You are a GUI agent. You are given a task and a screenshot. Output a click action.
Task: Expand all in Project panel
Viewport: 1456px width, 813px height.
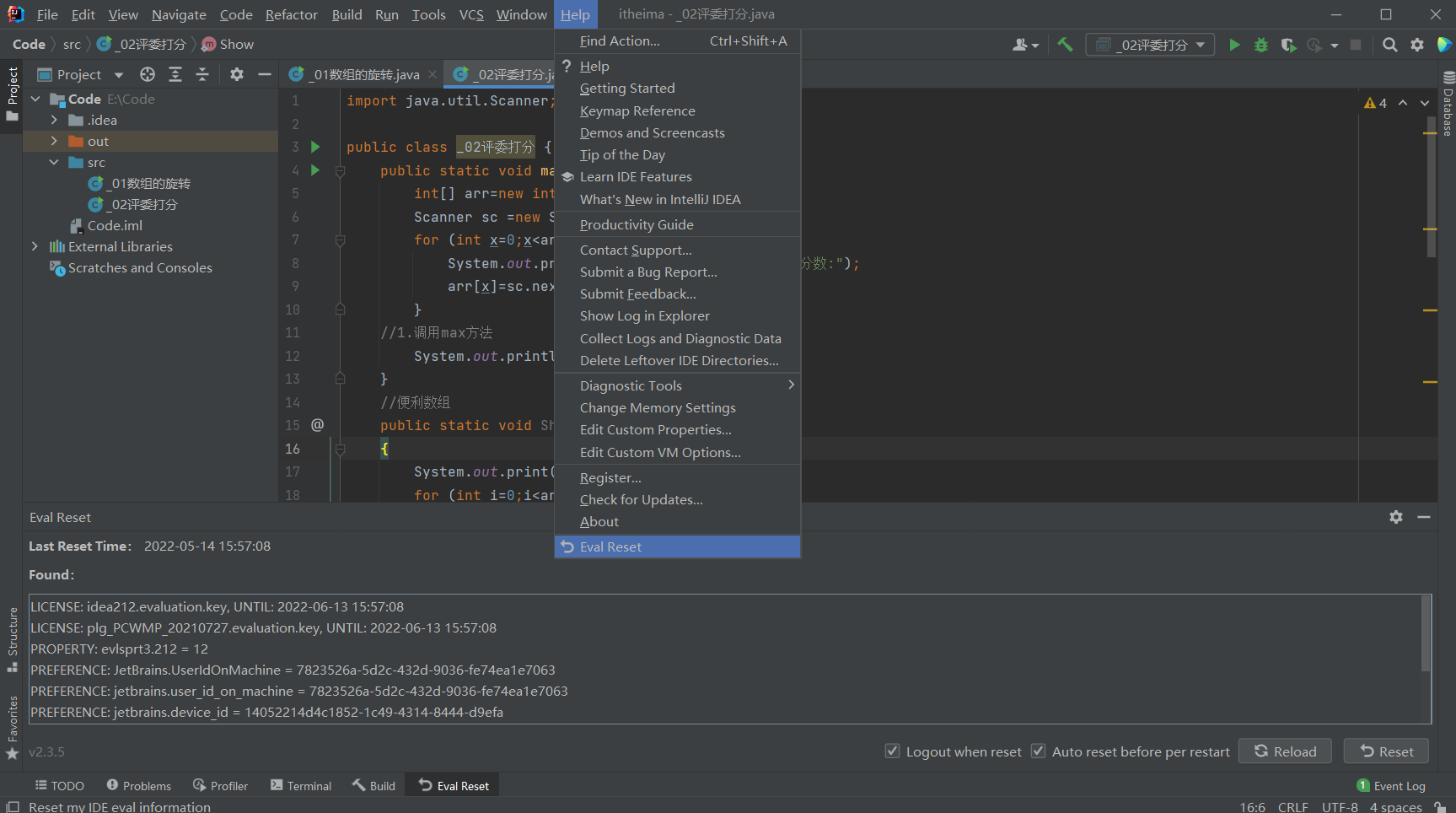point(175,74)
